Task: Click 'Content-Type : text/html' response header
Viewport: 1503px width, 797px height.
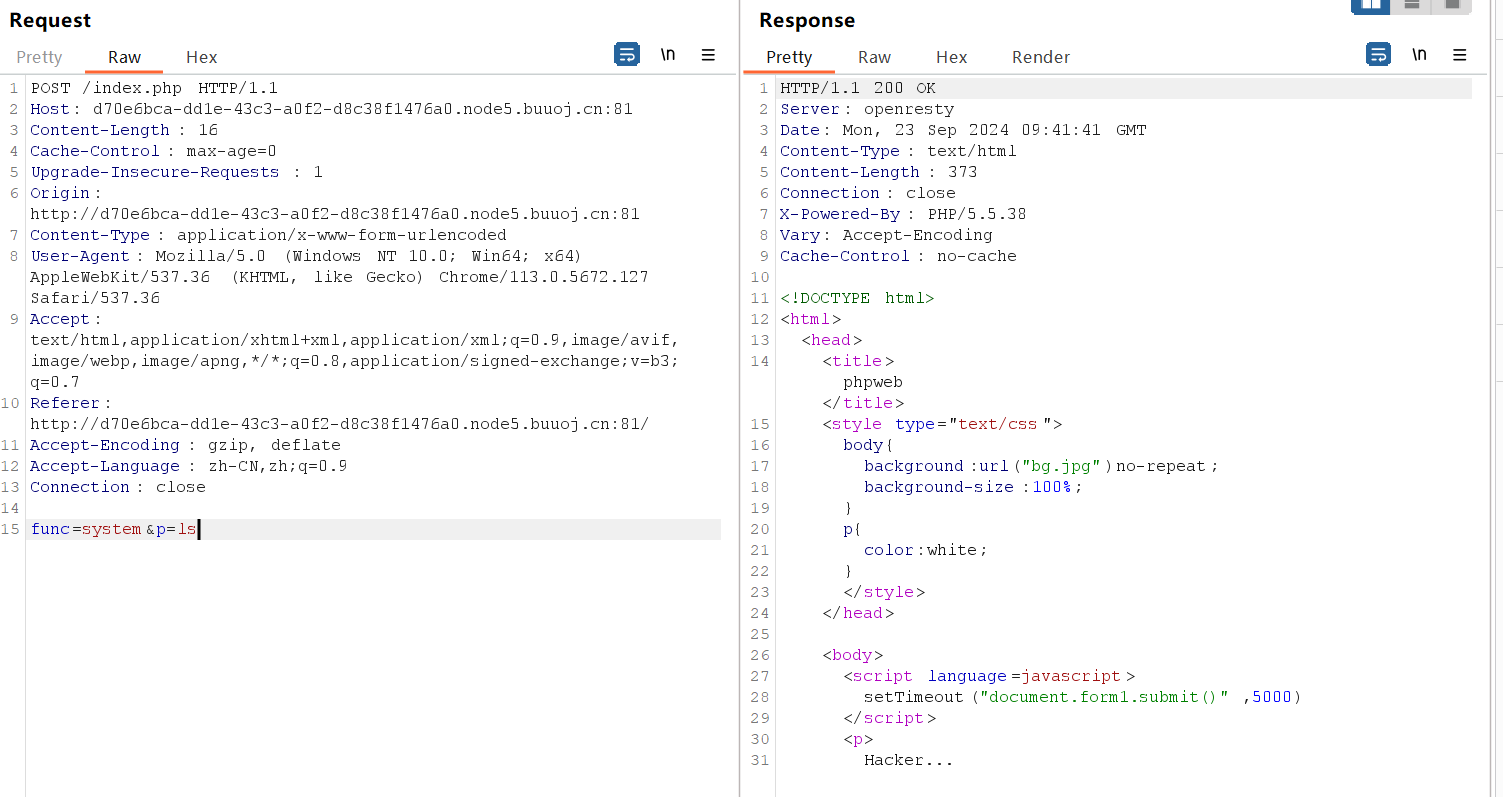Action: (898, 151)
